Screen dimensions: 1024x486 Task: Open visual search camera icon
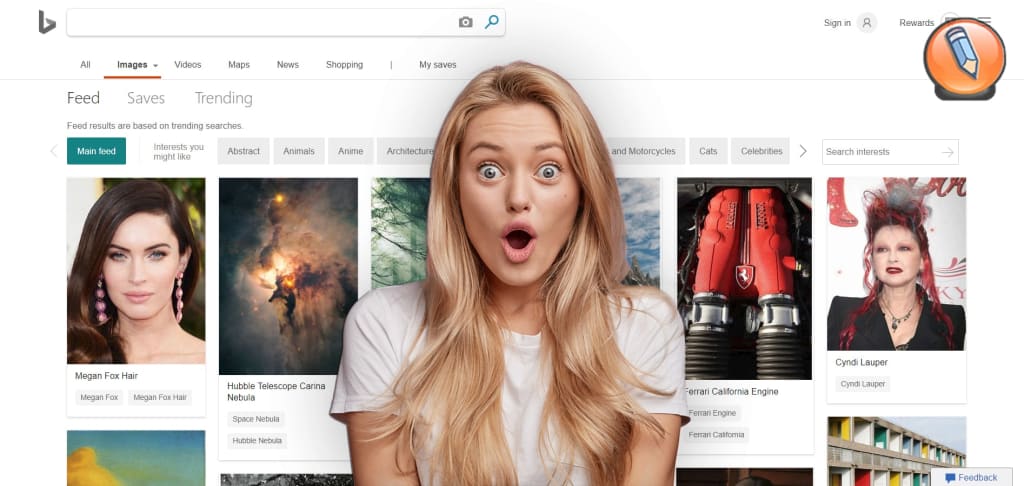pyautogui.click(x=465, y=22)
